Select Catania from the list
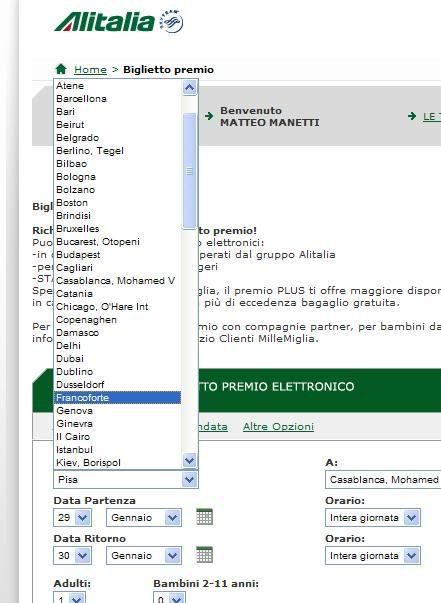The image size is (441, 603). pos(118,294)
